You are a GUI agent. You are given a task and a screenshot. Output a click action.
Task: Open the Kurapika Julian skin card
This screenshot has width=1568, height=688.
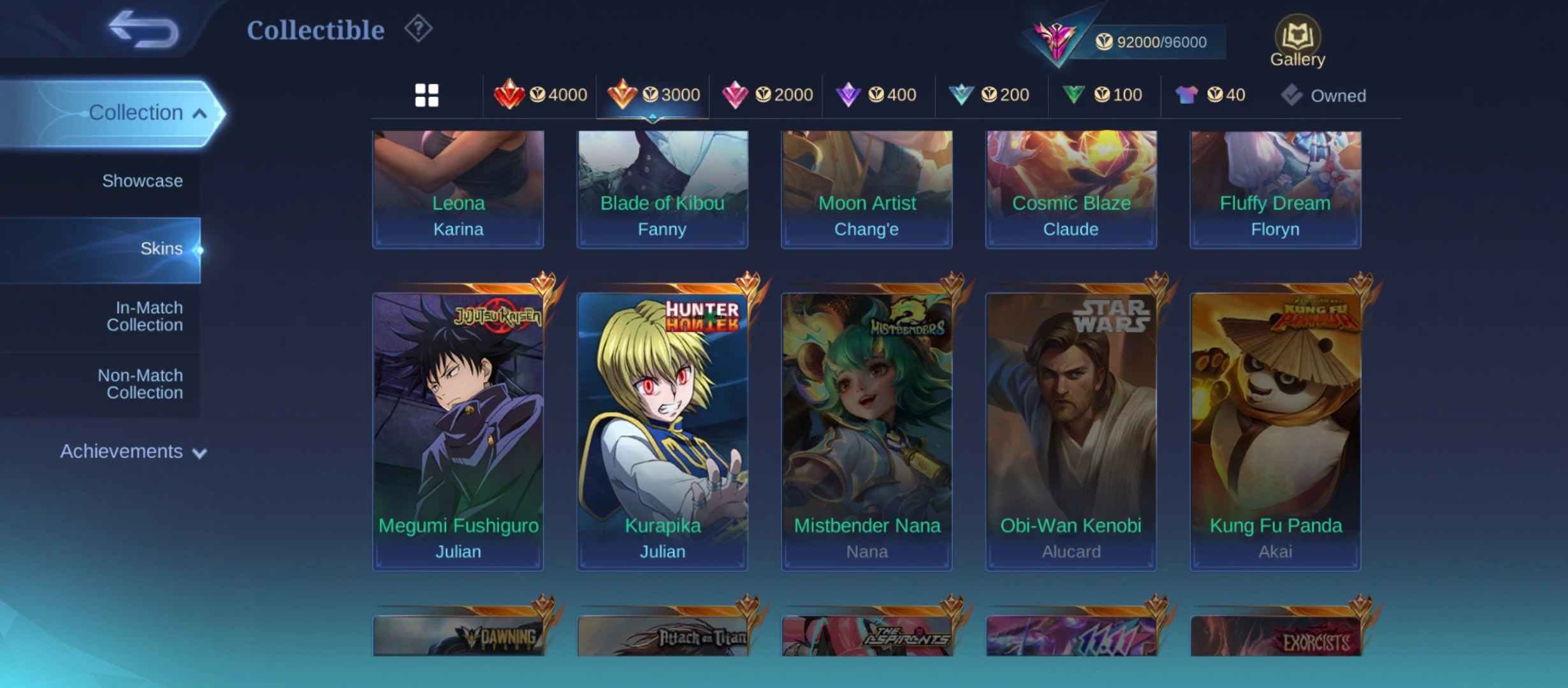click(662, 431)
